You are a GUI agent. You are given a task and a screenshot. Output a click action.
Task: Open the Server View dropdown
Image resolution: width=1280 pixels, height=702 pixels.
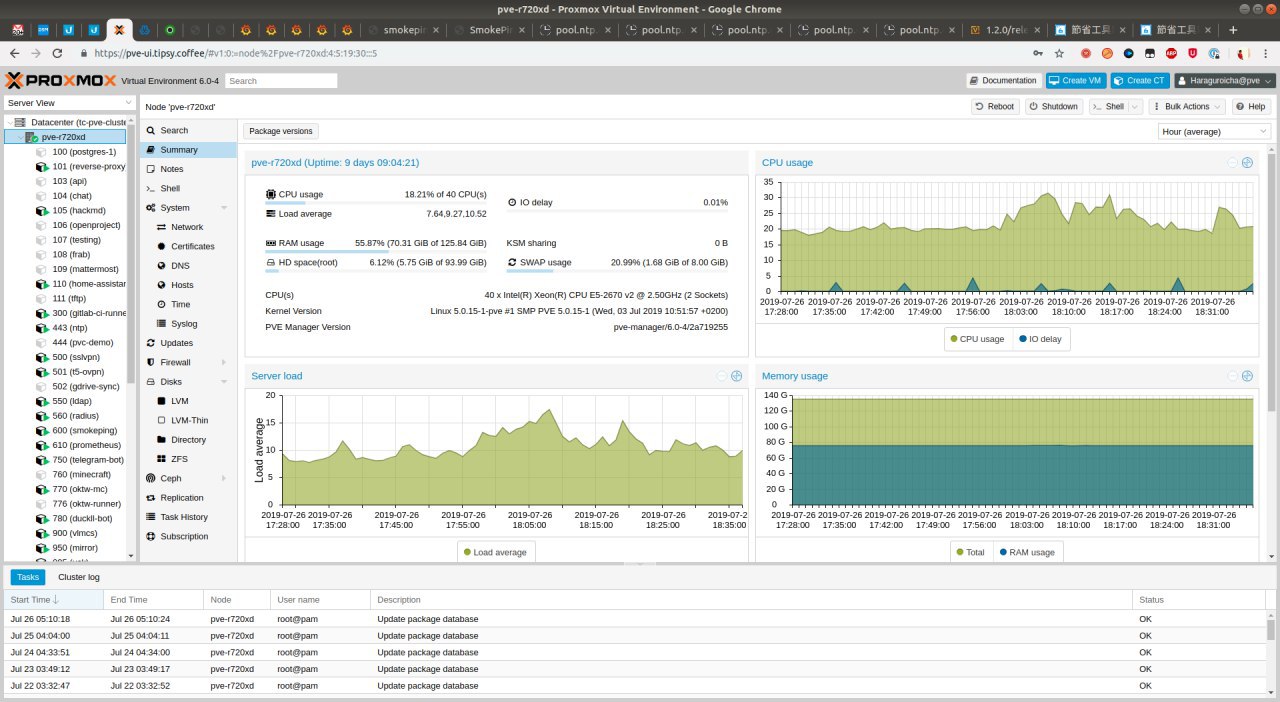pyautogui.click(x=69, y=103)
